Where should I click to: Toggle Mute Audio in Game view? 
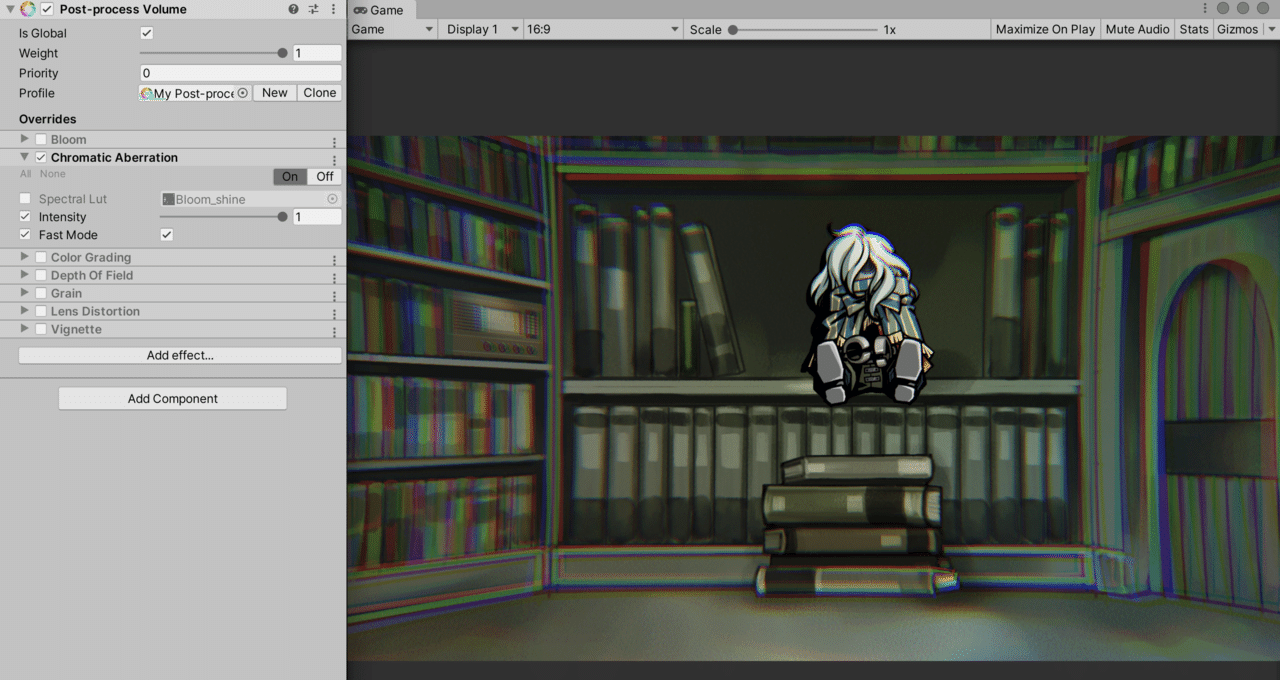point(1137,29)
